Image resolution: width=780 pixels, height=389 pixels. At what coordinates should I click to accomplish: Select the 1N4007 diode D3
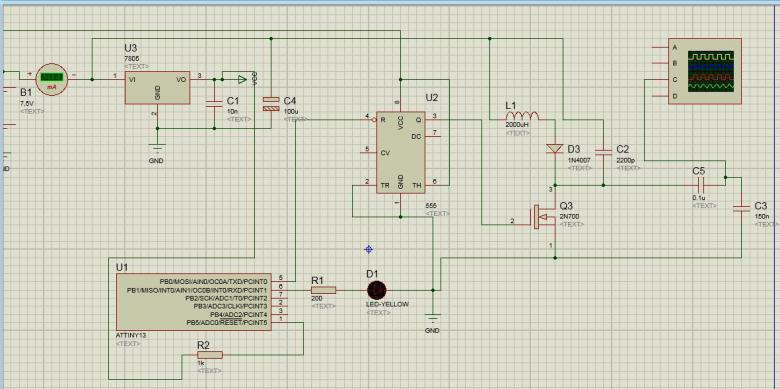click(x=554, y=149)
